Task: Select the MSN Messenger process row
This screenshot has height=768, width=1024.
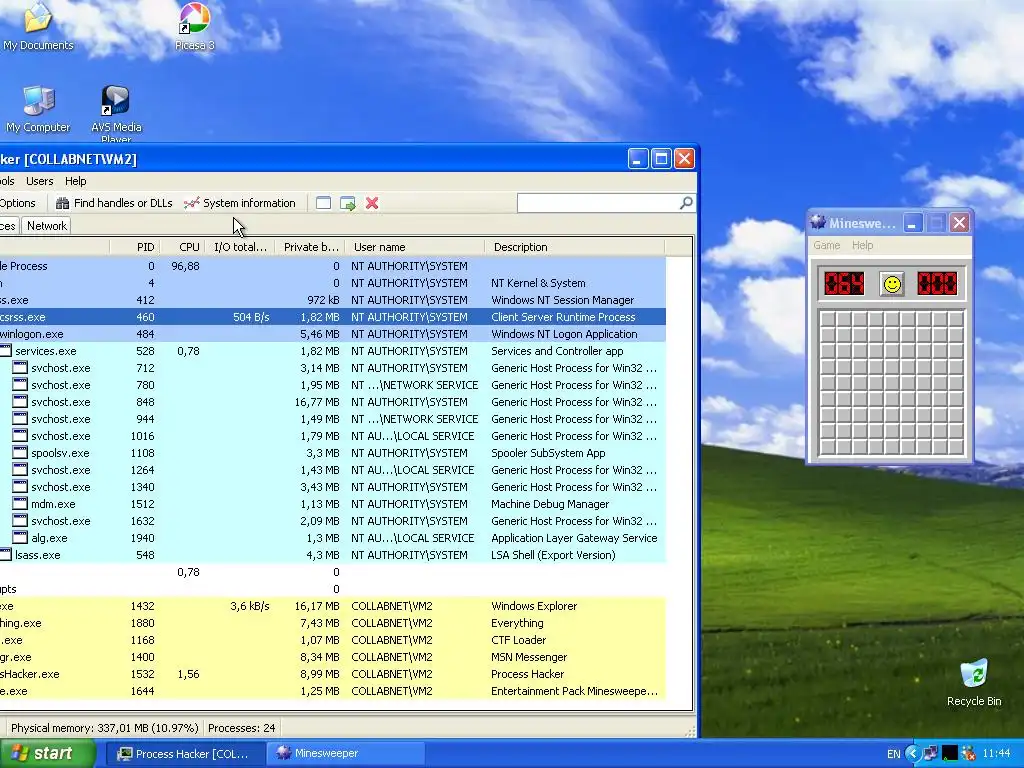Action: point(332,656)
